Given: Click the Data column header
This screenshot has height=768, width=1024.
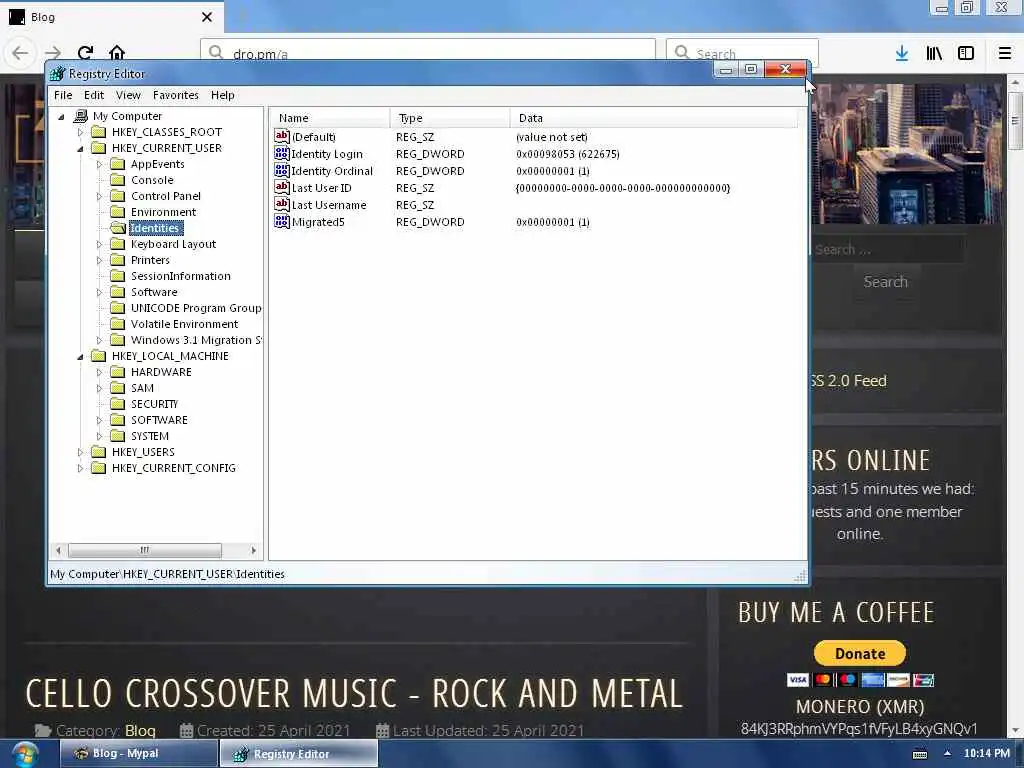Looking at the screenshot, I should pos(654,118).
